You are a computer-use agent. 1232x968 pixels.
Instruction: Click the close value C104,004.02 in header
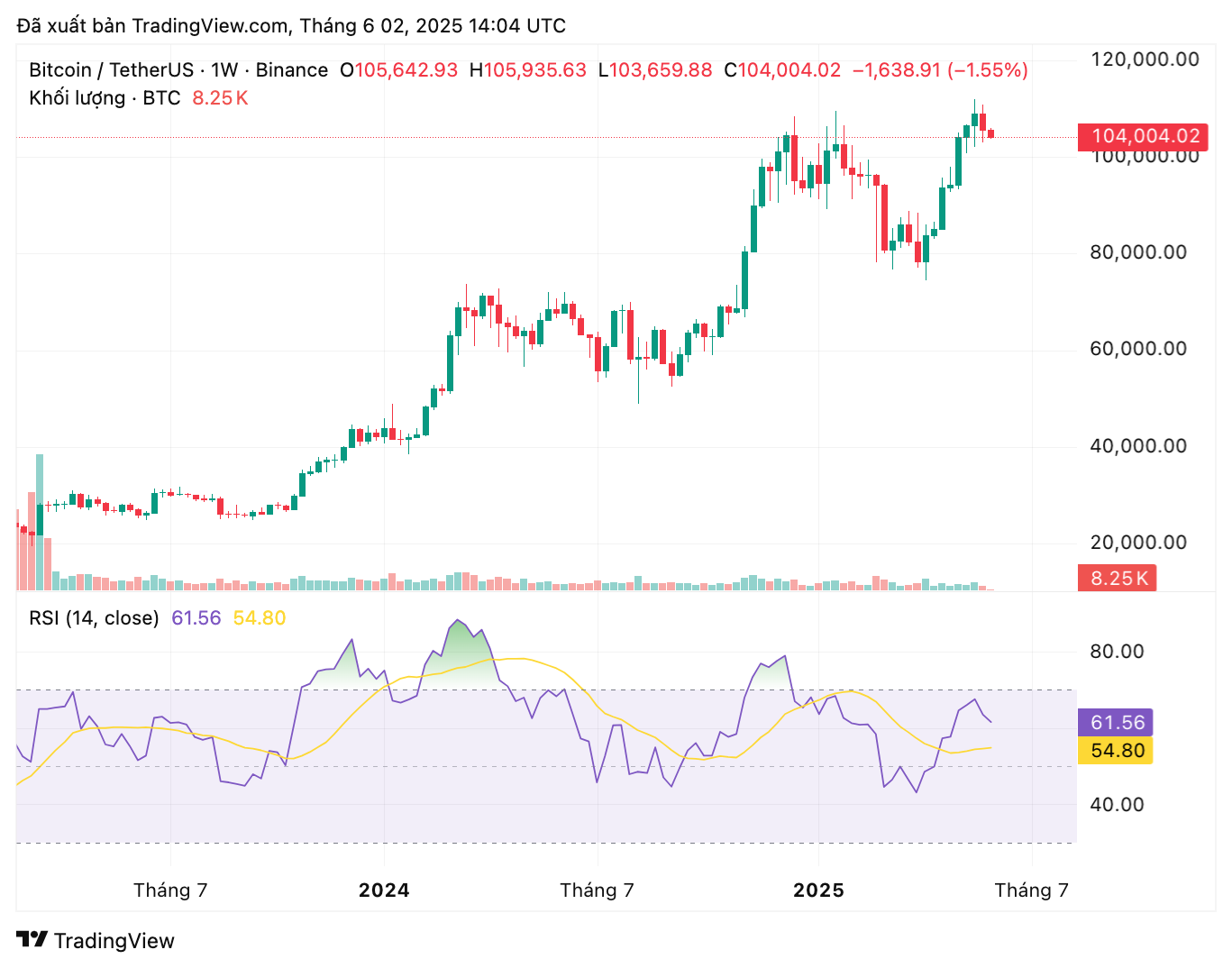pyautogui.click(x=782, y=70)
